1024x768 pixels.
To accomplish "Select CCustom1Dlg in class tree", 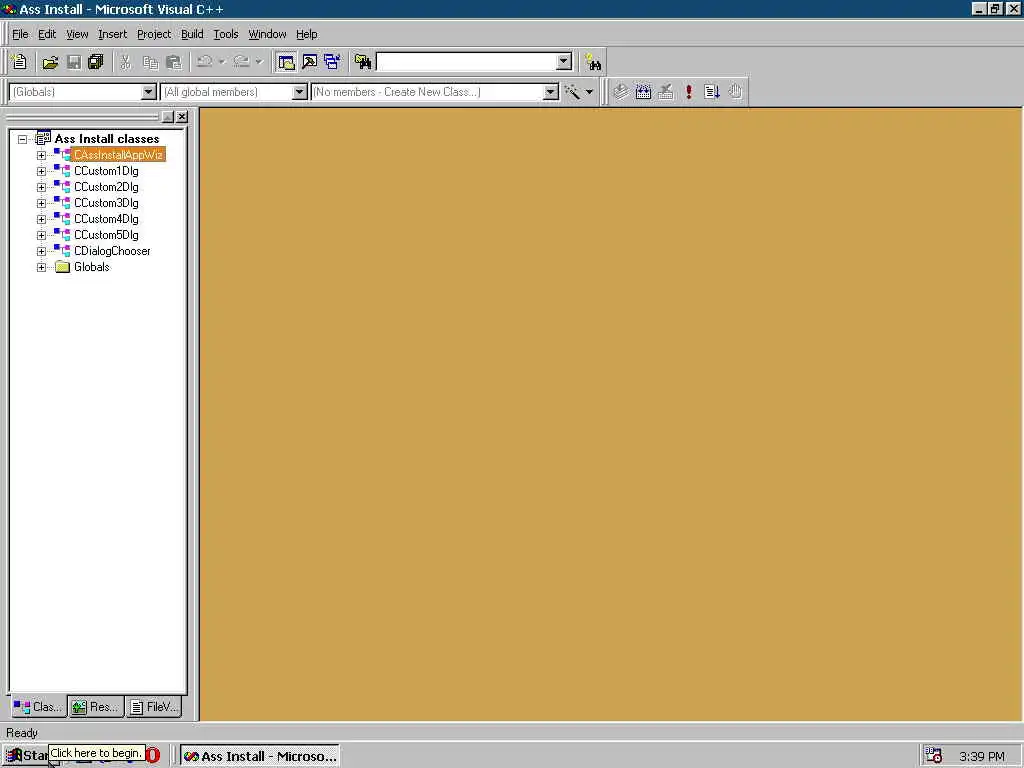I will point(106,171).
